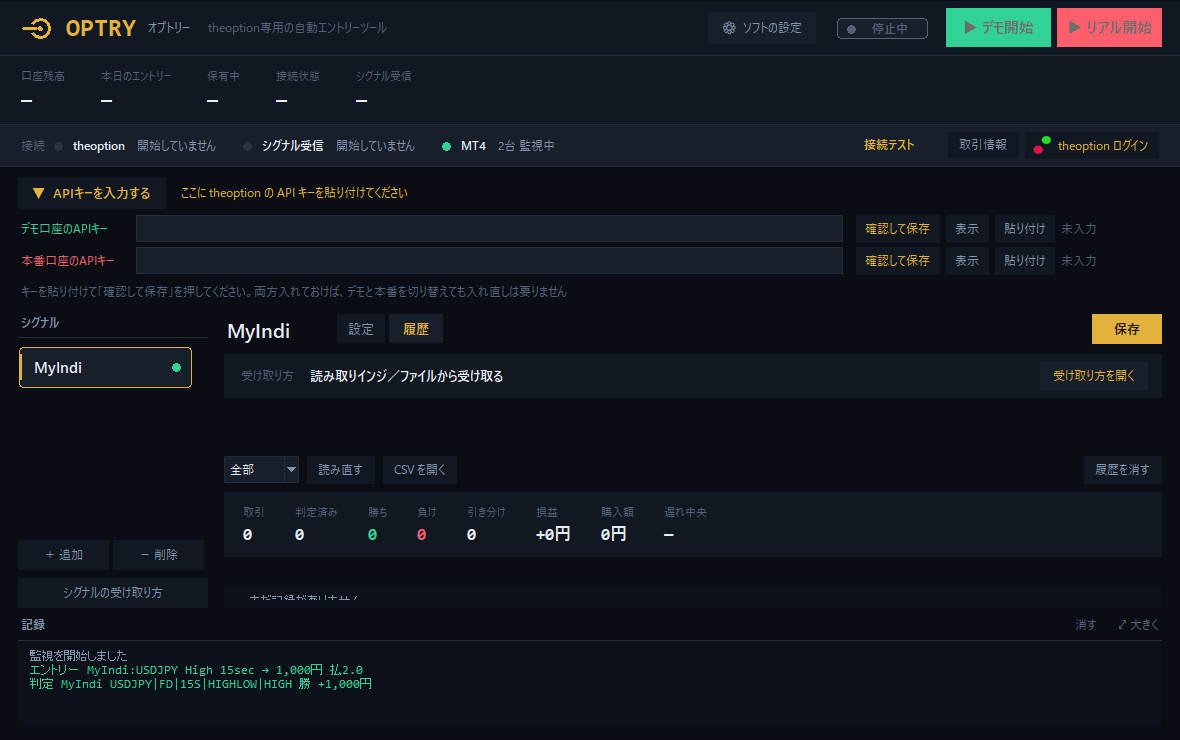
Task: Open the 全部 filter dropdown
Action: [x=261, y=470]
